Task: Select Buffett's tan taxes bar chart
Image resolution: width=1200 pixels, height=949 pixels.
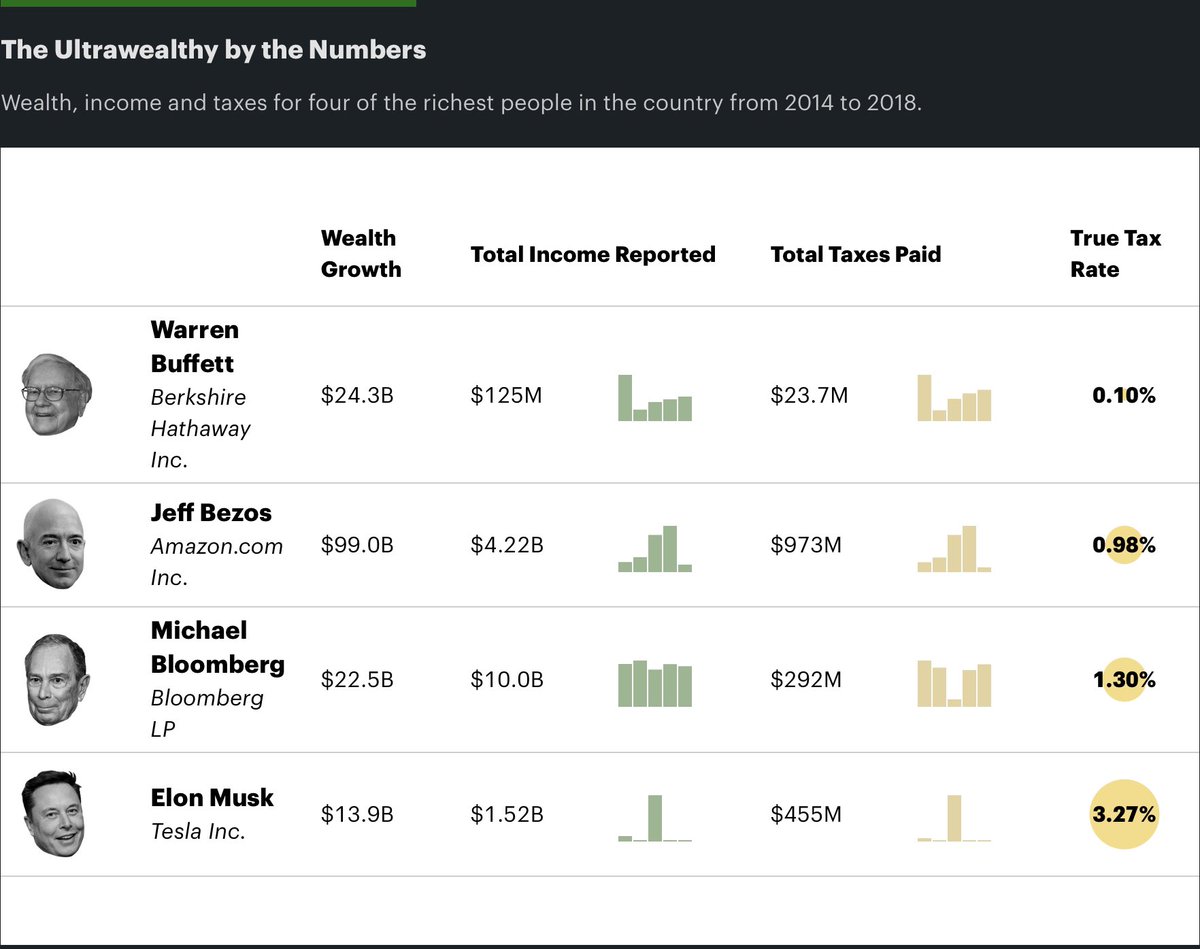Action: tap(955, 397)
